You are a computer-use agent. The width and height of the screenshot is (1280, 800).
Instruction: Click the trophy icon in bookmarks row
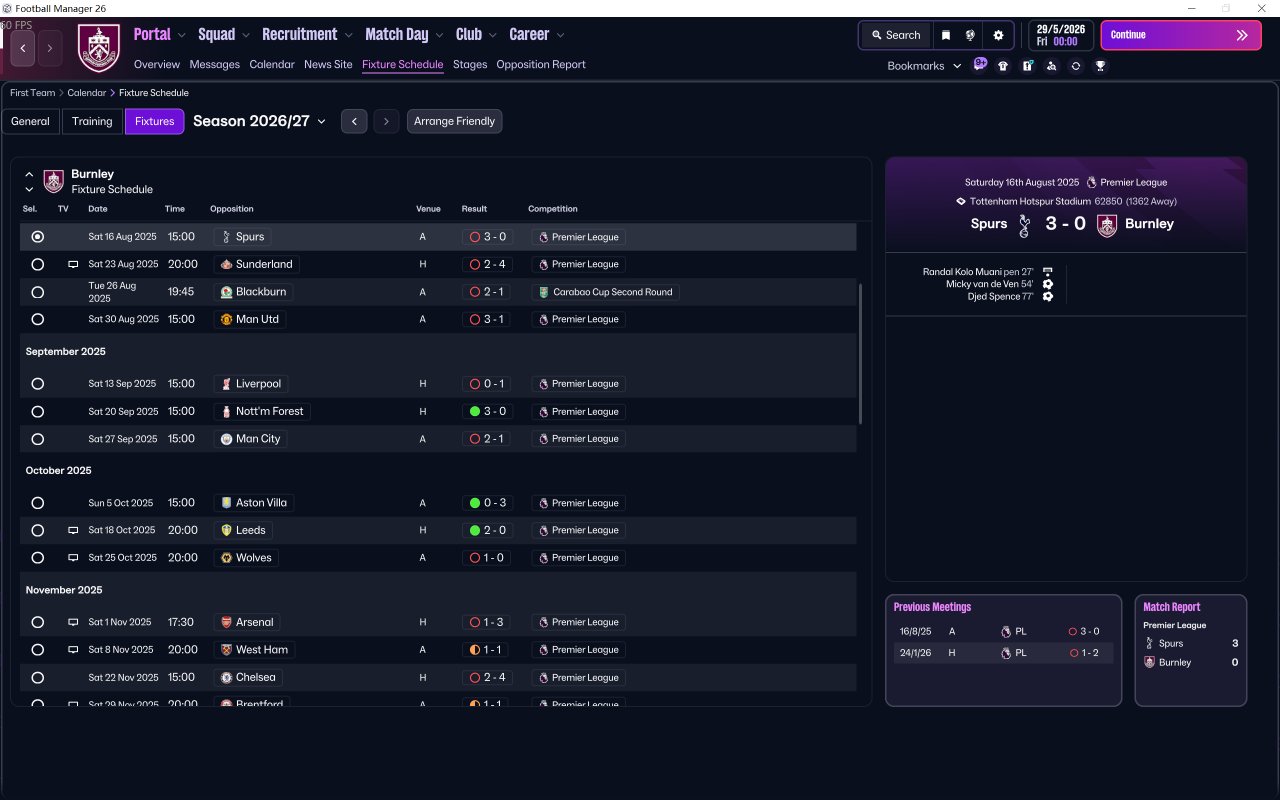coord(1100,66)
